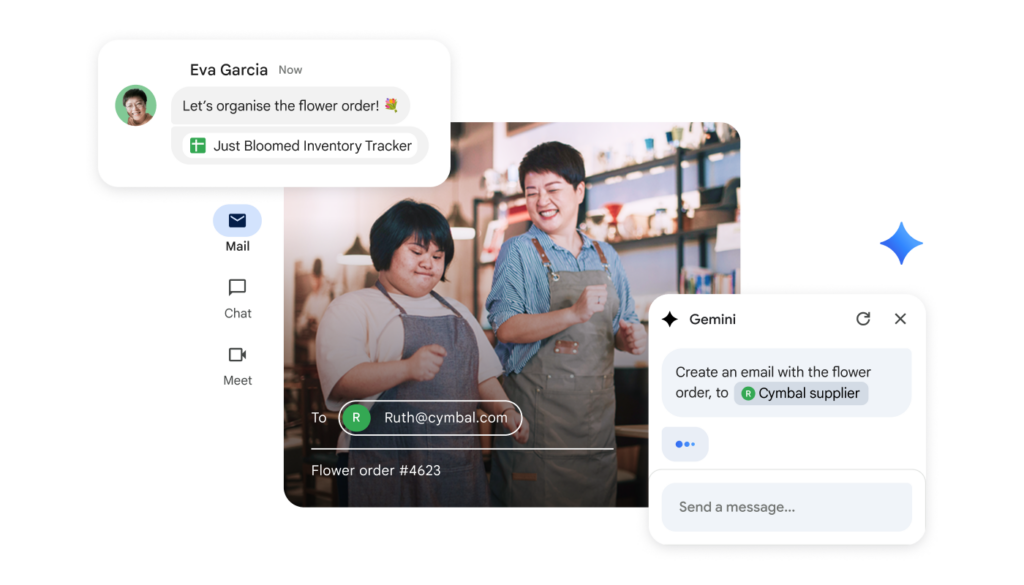Click the bouquet emoji in Eva's message
Screen dimensions: 1024x585
pos(391,105)
